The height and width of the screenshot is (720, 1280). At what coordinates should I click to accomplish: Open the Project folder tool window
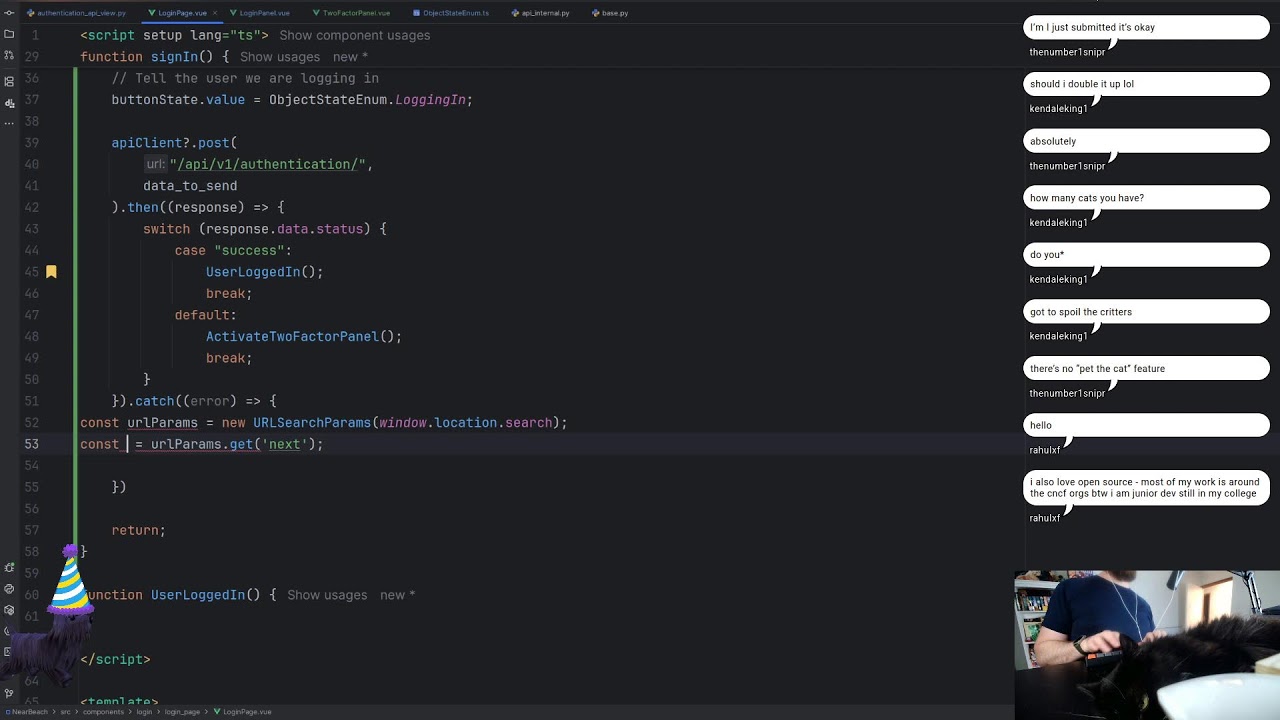(x=9, y=33)
